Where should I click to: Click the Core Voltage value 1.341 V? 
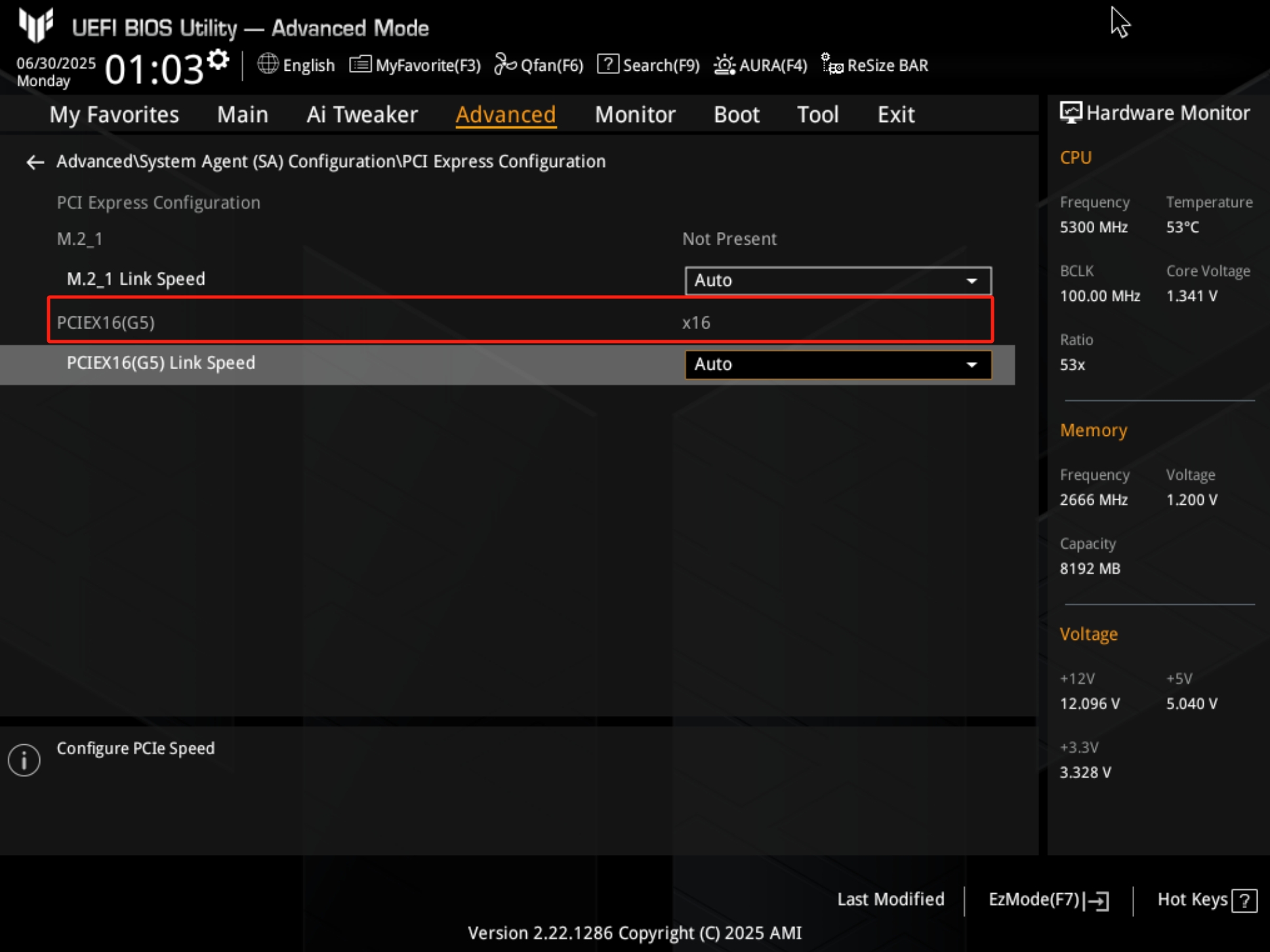click(x=1192, y=296)
